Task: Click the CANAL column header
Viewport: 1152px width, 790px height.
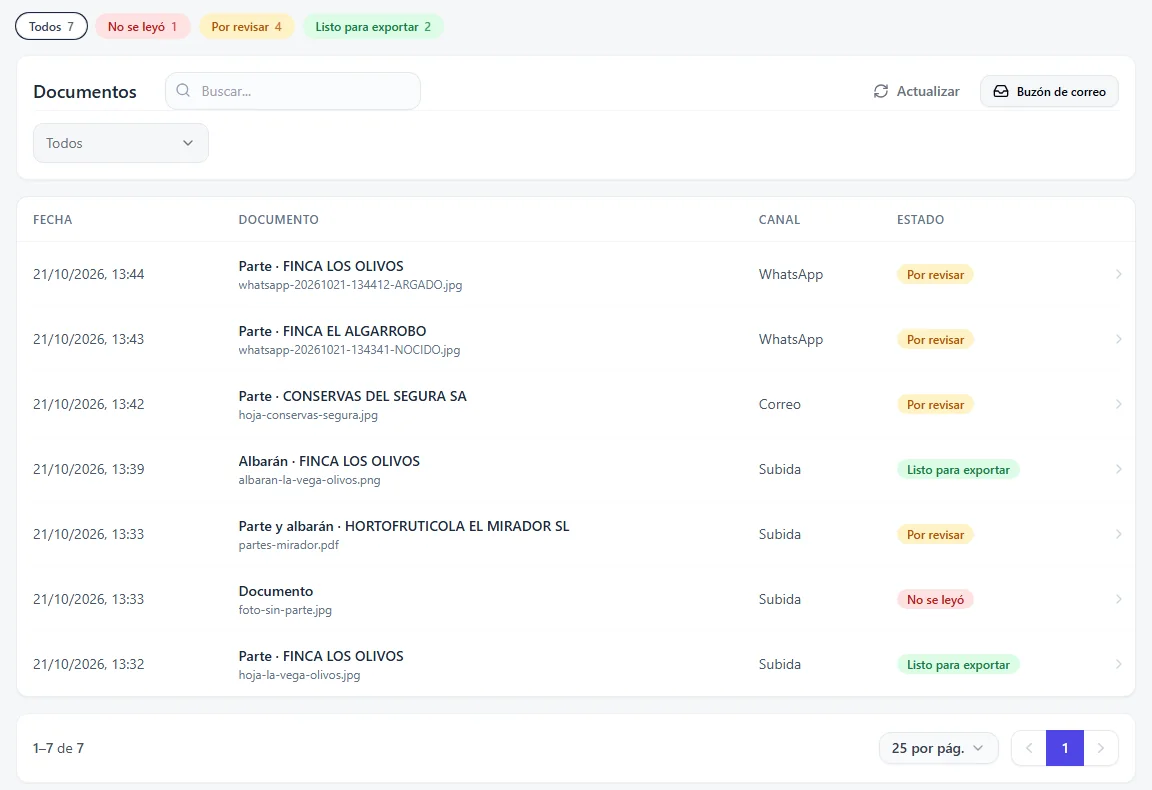Action: [x=780, y=220]
